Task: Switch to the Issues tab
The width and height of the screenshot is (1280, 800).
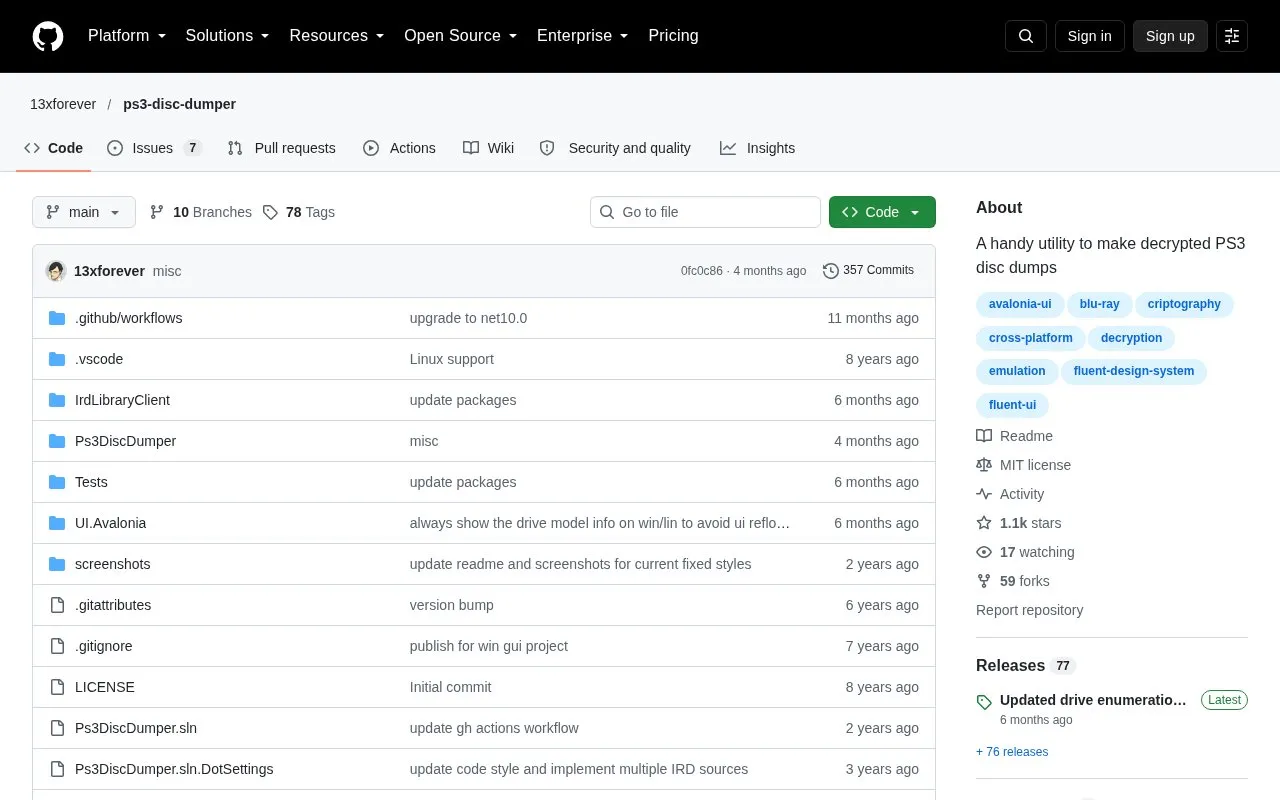Action: click(154, 148)
